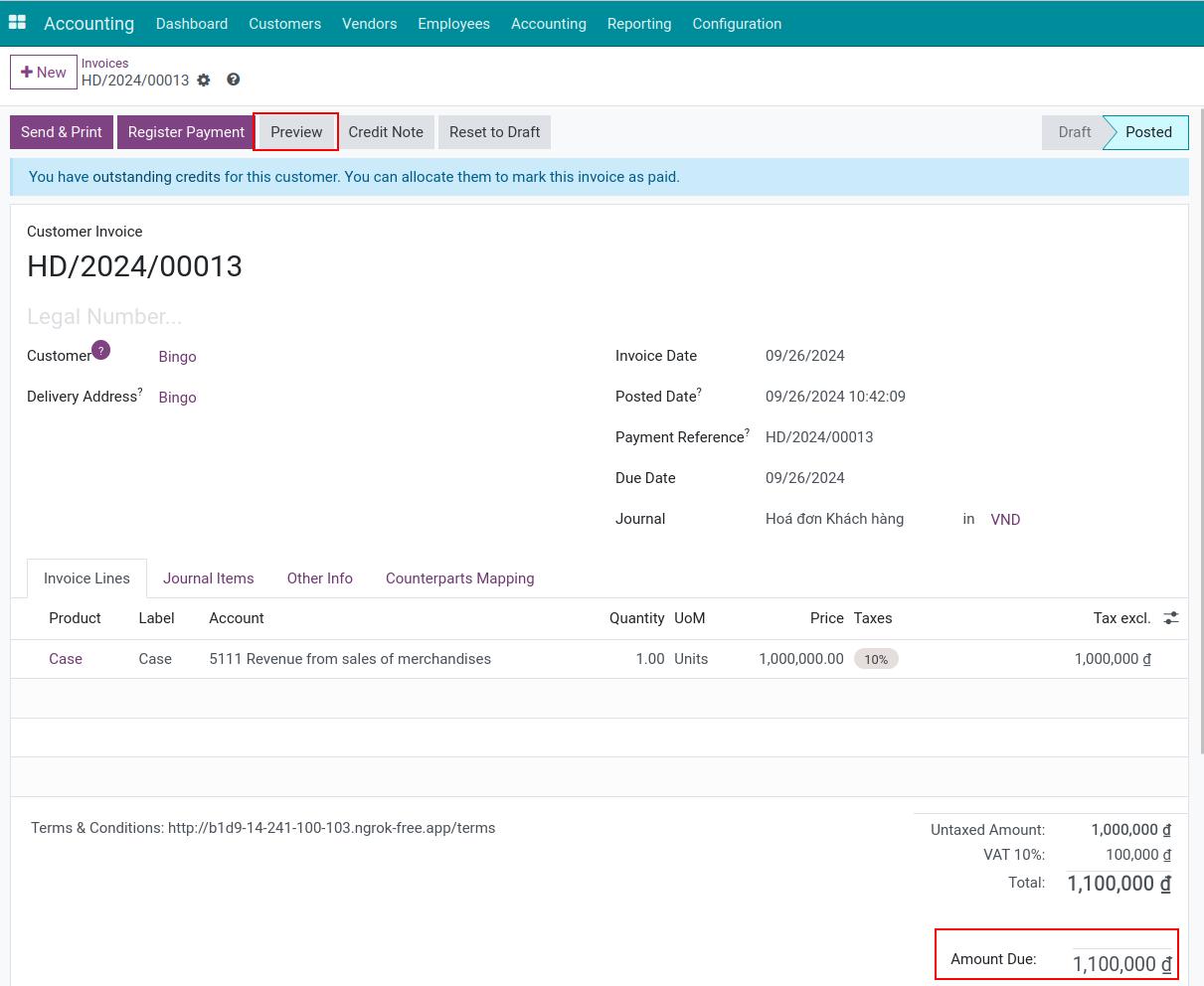Image resolution: width=1204 pixels, height=986 pixels.
Task: Click the purple question badge next to Customer
Action: (100, 350)
